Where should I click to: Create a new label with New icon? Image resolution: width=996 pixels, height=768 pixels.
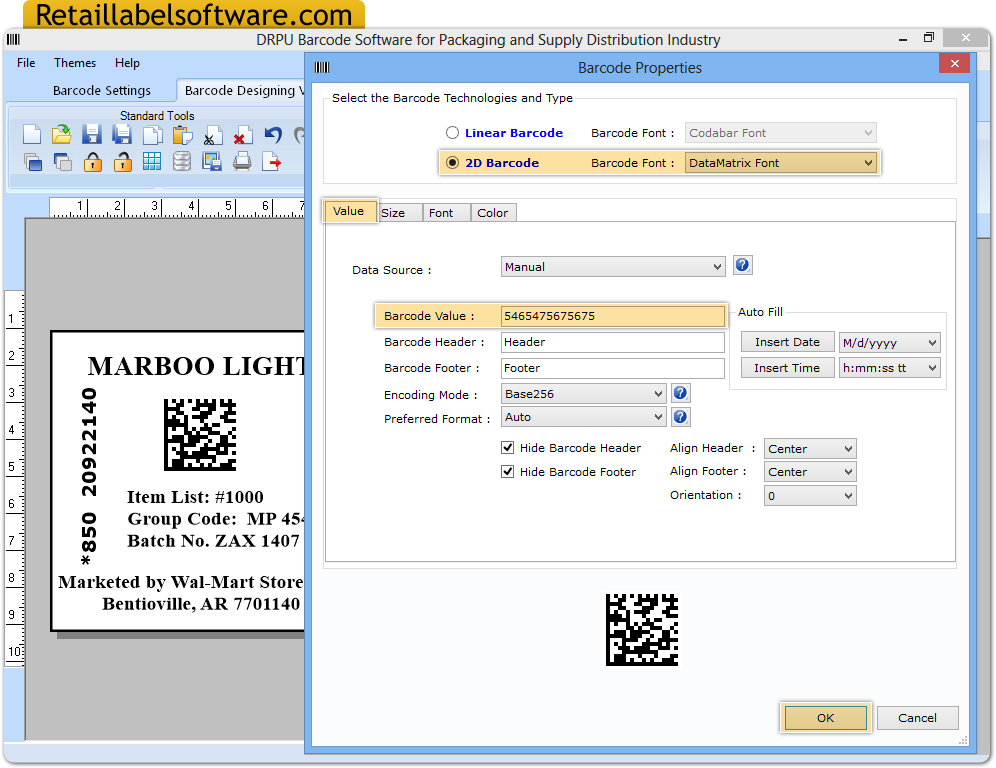pyautogui.click(x=32, y=135)
